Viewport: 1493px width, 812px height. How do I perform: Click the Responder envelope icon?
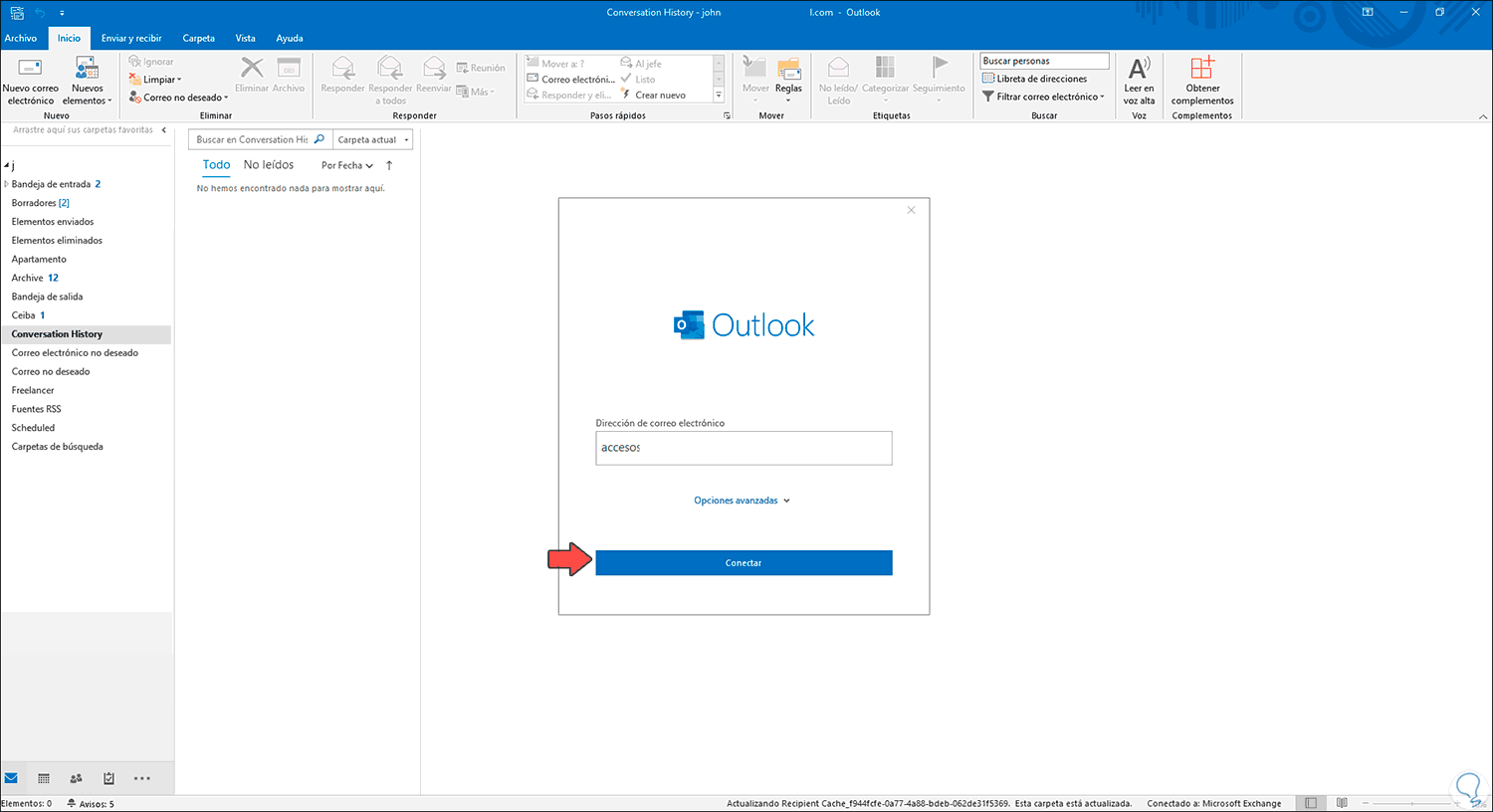(x=342, y=68)
